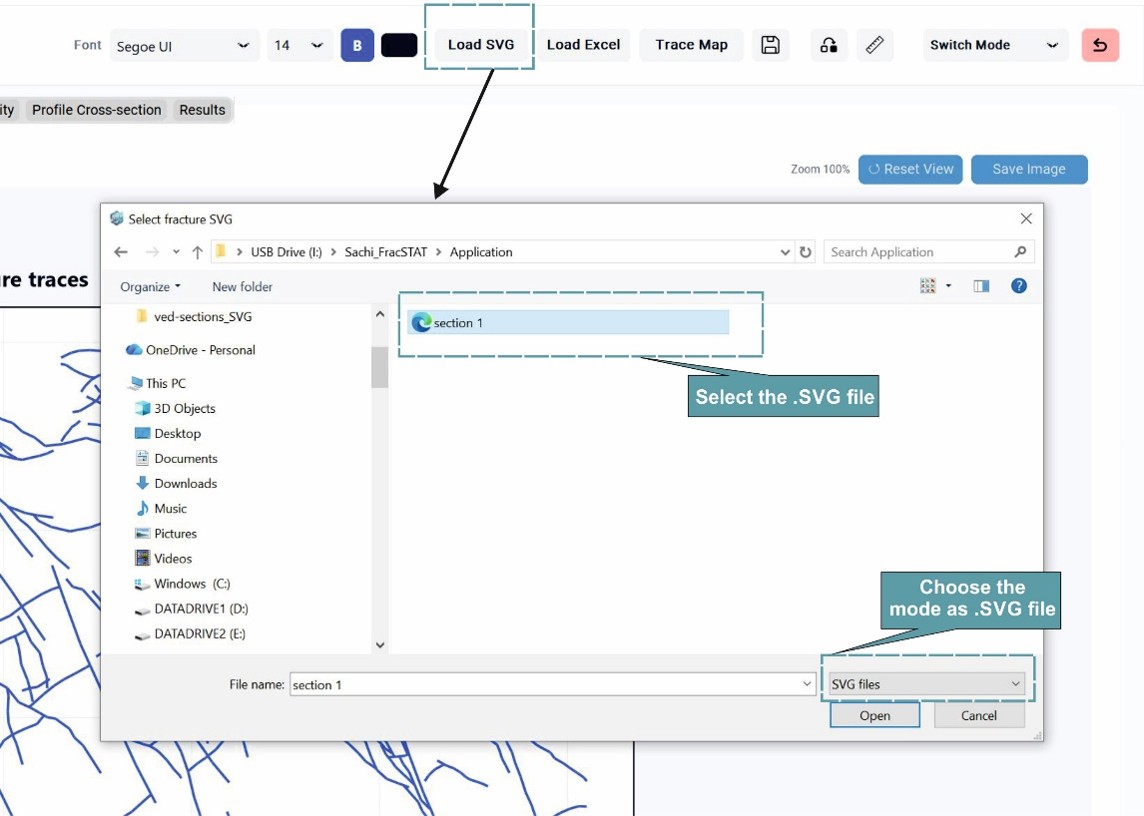Open recent locations dropdown arrow

pyautogui.click(x=176, y=252)
